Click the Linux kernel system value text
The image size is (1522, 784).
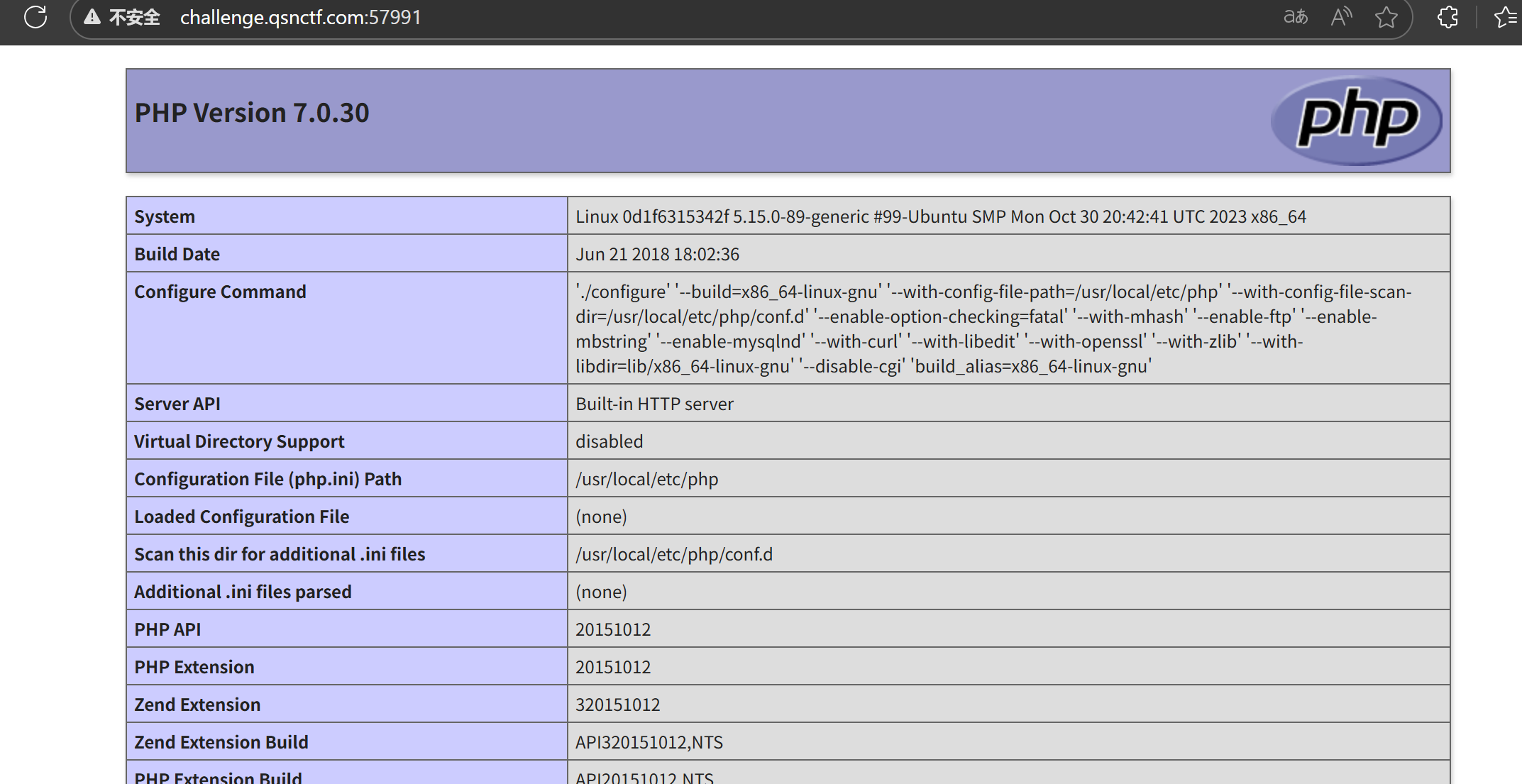tap(940, 216)
